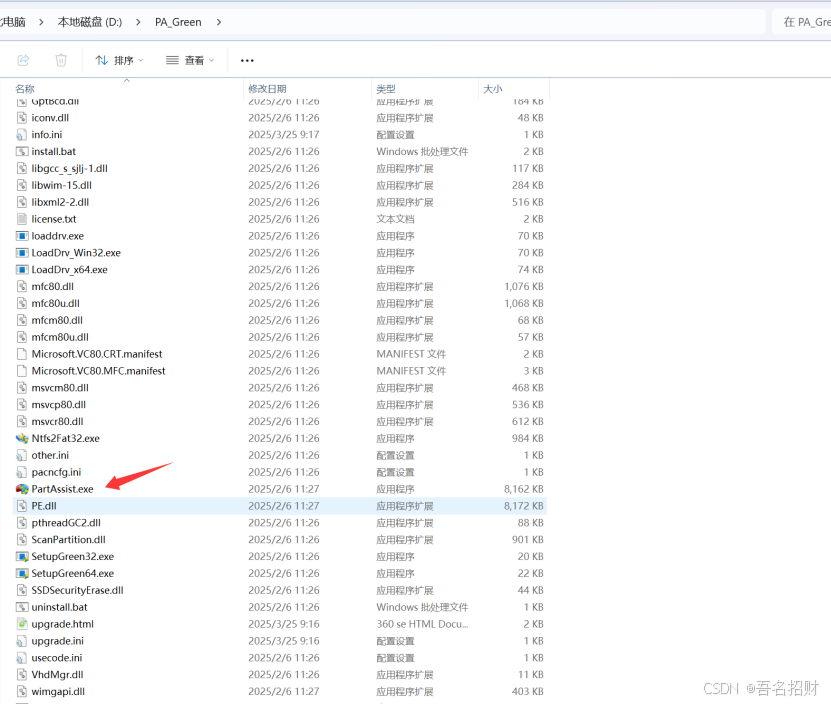
Task: Select the install.bat file icon
Action: (22, 152)
